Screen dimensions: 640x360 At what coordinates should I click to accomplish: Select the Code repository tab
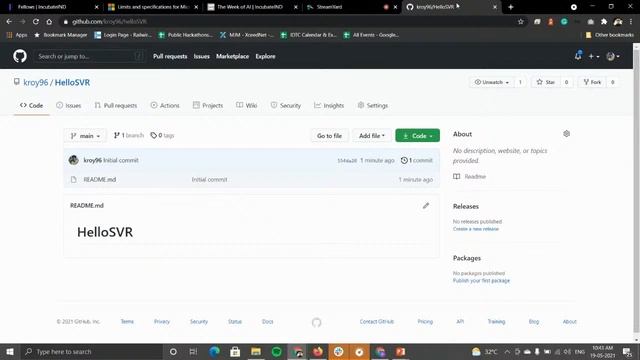coord(31,105)
